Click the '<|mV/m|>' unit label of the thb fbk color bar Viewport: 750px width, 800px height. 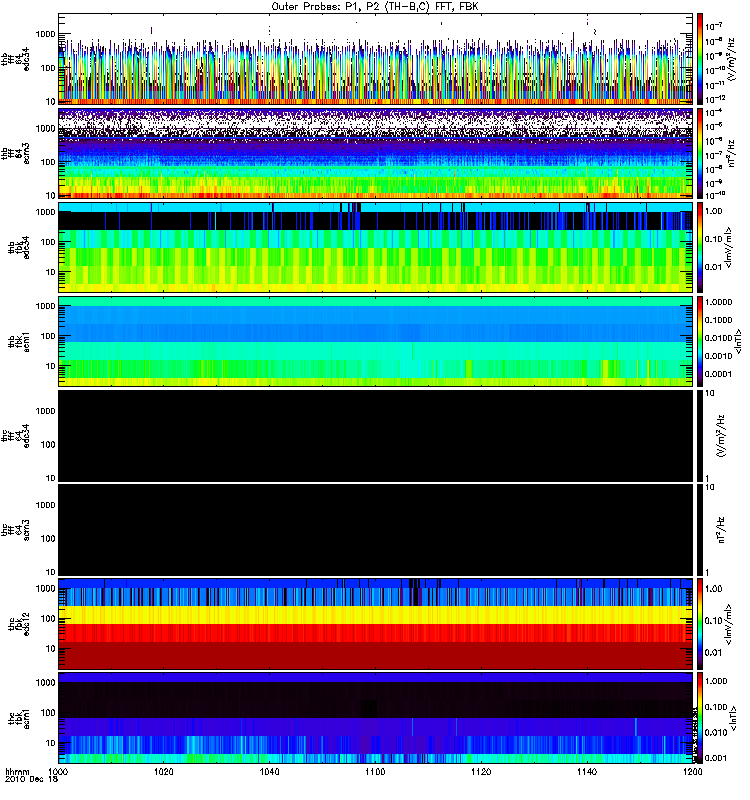click(729, 247)
